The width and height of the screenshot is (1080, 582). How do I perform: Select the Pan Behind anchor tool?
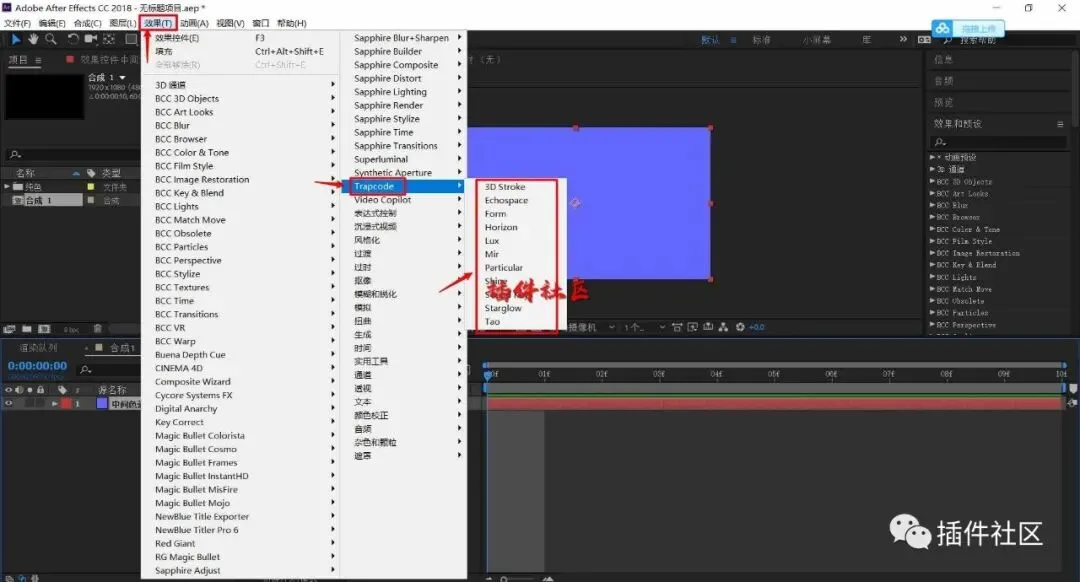point(108,39)
